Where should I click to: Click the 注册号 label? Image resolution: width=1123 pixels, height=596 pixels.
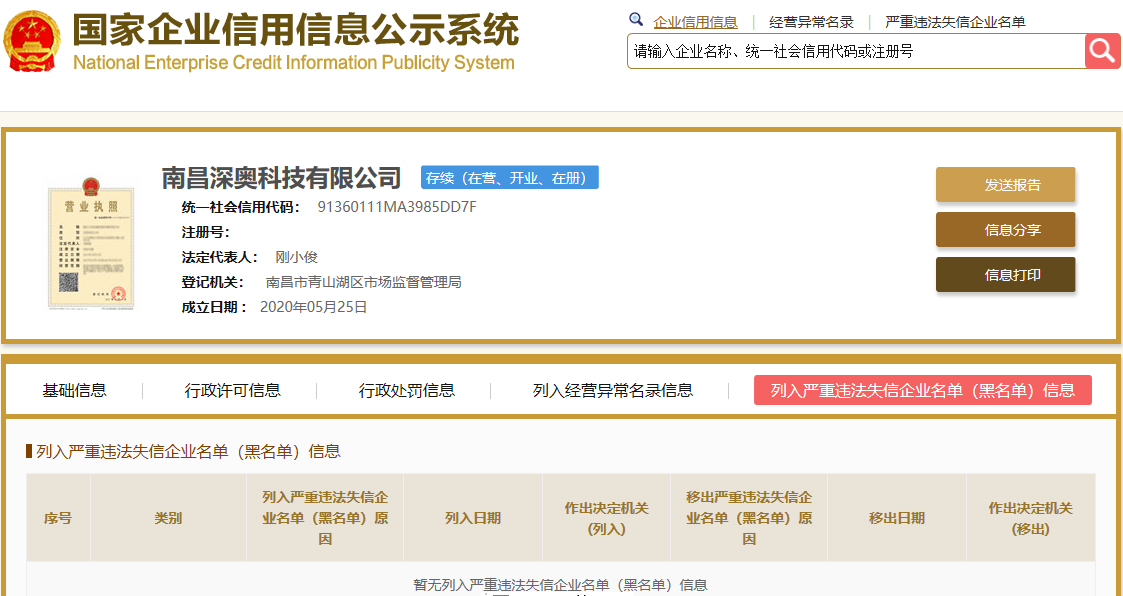(206, 233)
